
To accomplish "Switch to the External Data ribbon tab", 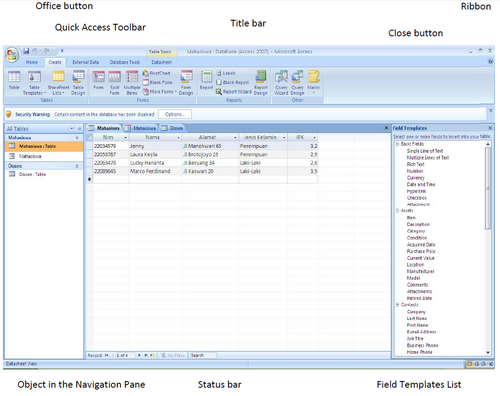I will pyautogui.click(x=86, y=62).
